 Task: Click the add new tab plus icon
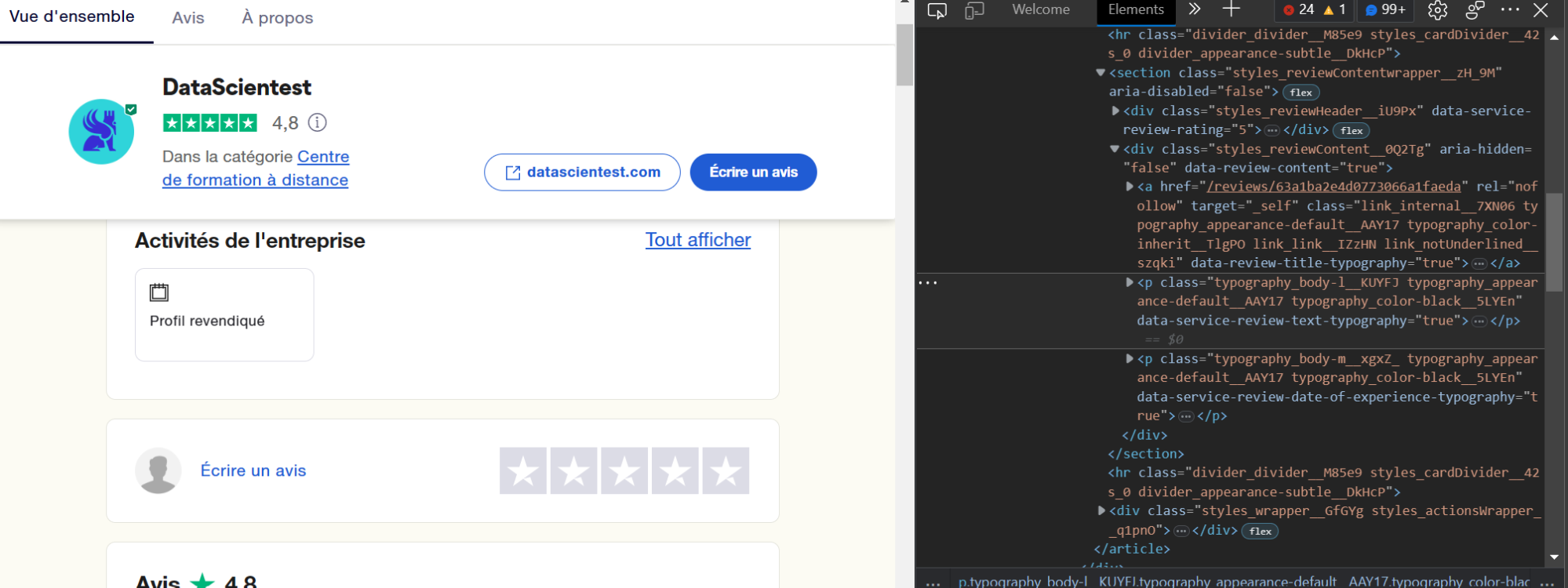pyautogui.click(x=1231, y=9)
